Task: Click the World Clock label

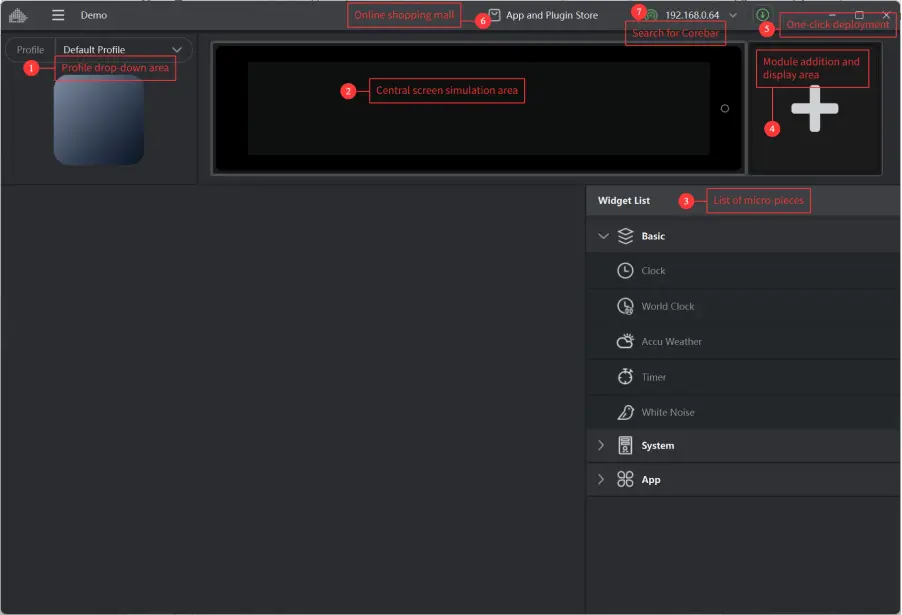Action: click(667, 306)
